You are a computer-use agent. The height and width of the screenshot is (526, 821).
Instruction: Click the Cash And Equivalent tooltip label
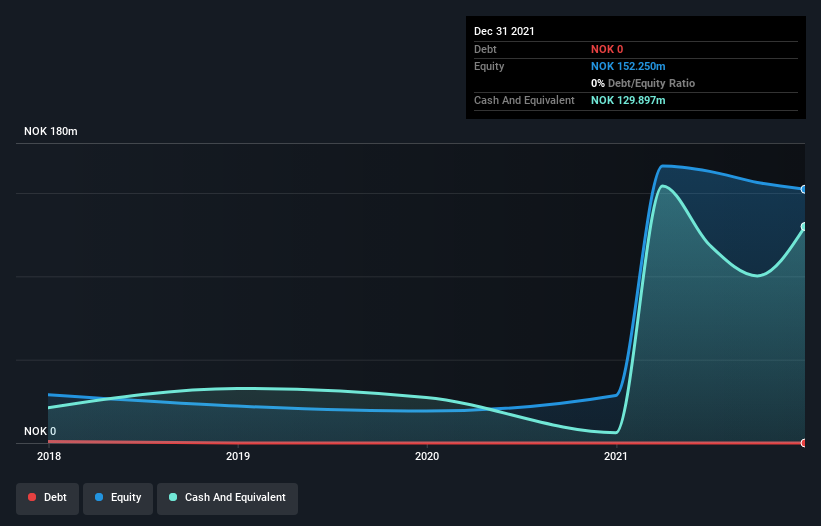524,100
